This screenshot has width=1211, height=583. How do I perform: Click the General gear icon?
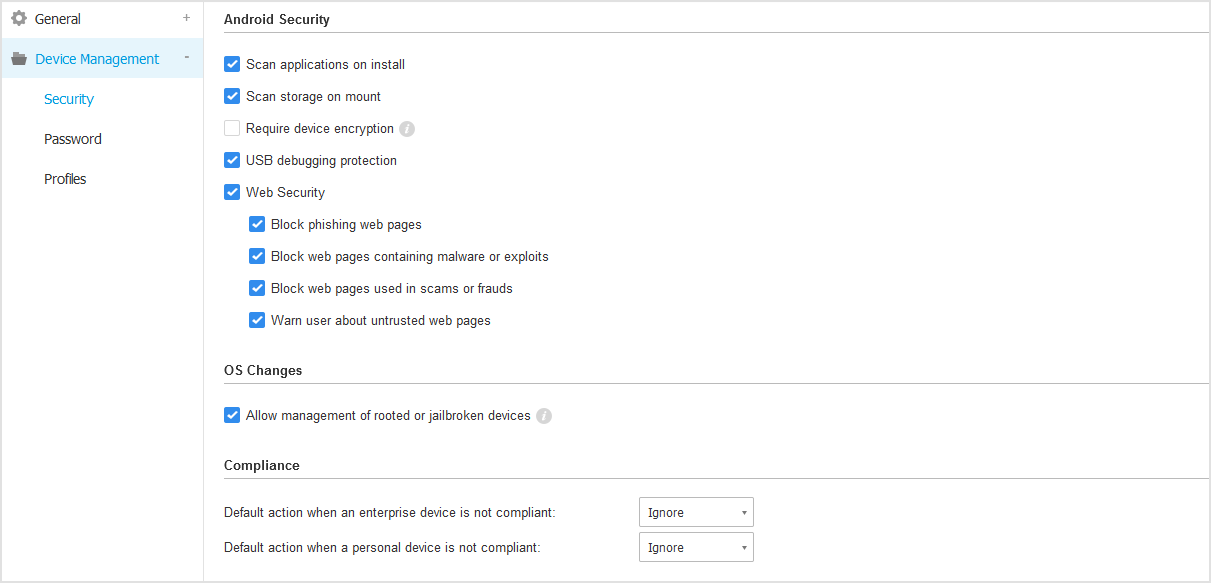pos(19,18)
